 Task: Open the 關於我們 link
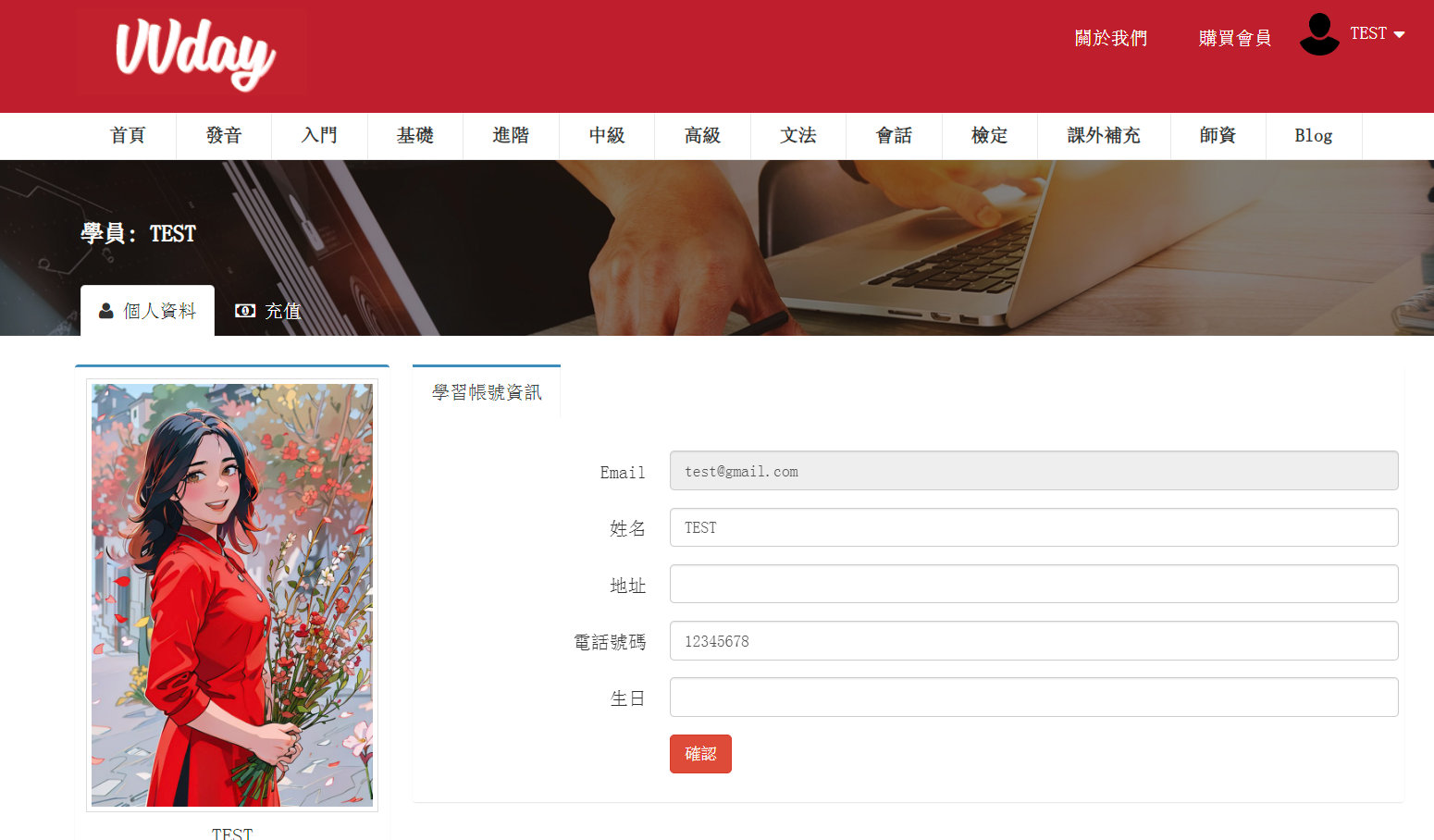(1110, 38)
